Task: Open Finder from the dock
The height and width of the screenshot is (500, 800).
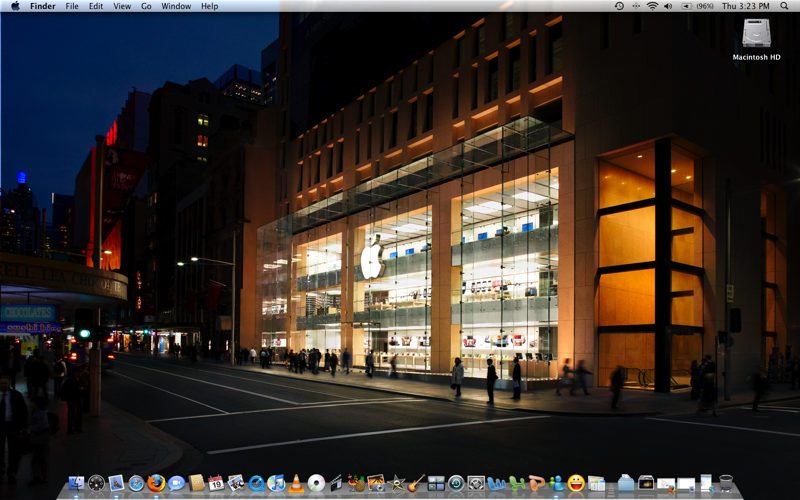Action: tap(77, 483)
